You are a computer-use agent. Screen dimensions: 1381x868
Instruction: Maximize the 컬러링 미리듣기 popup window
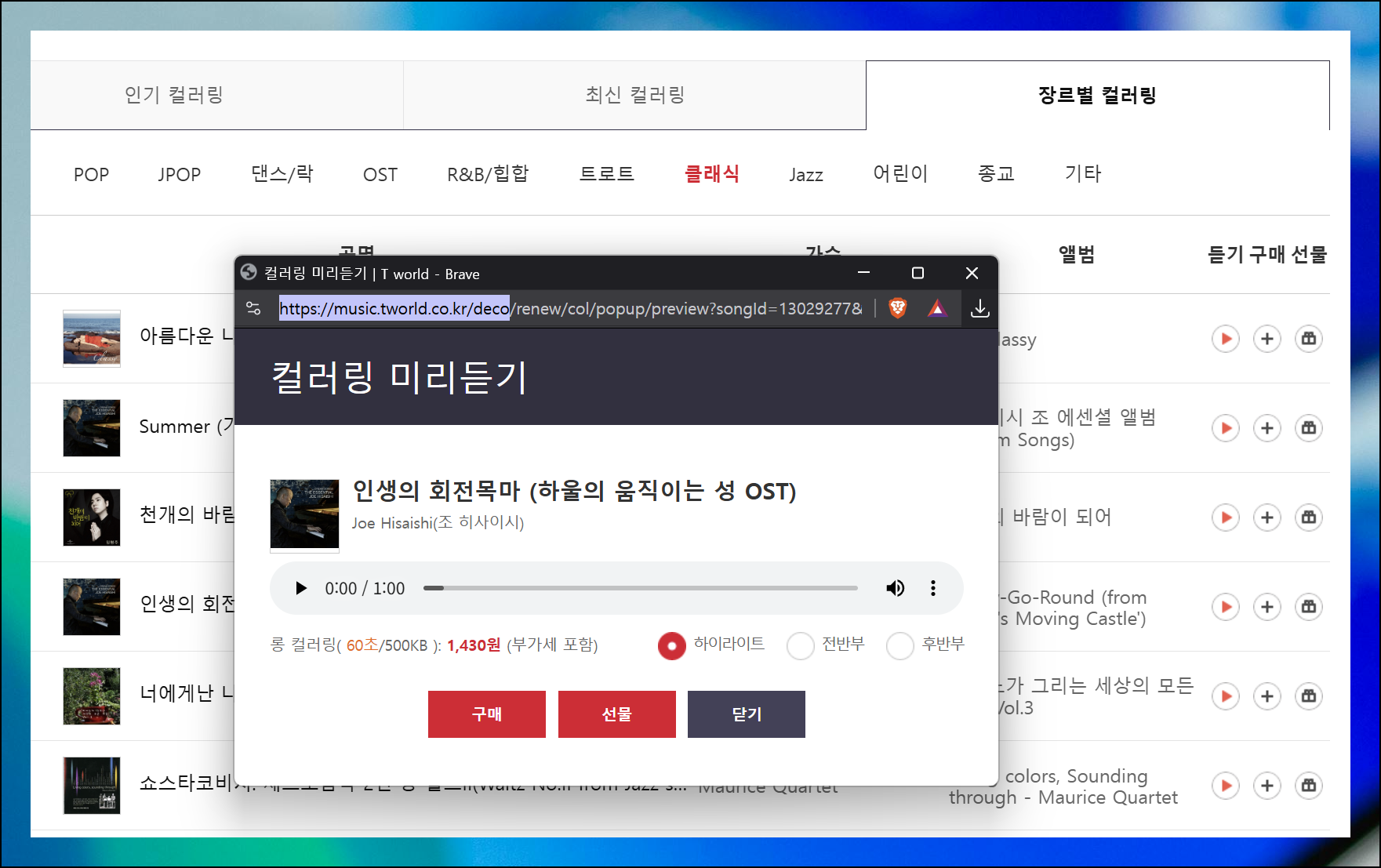pos(918,273)
